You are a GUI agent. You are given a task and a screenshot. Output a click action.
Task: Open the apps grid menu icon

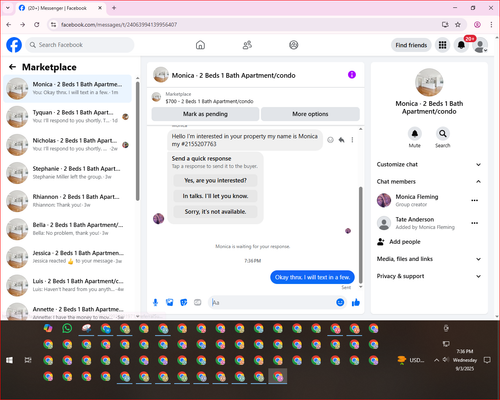[442, 45]
